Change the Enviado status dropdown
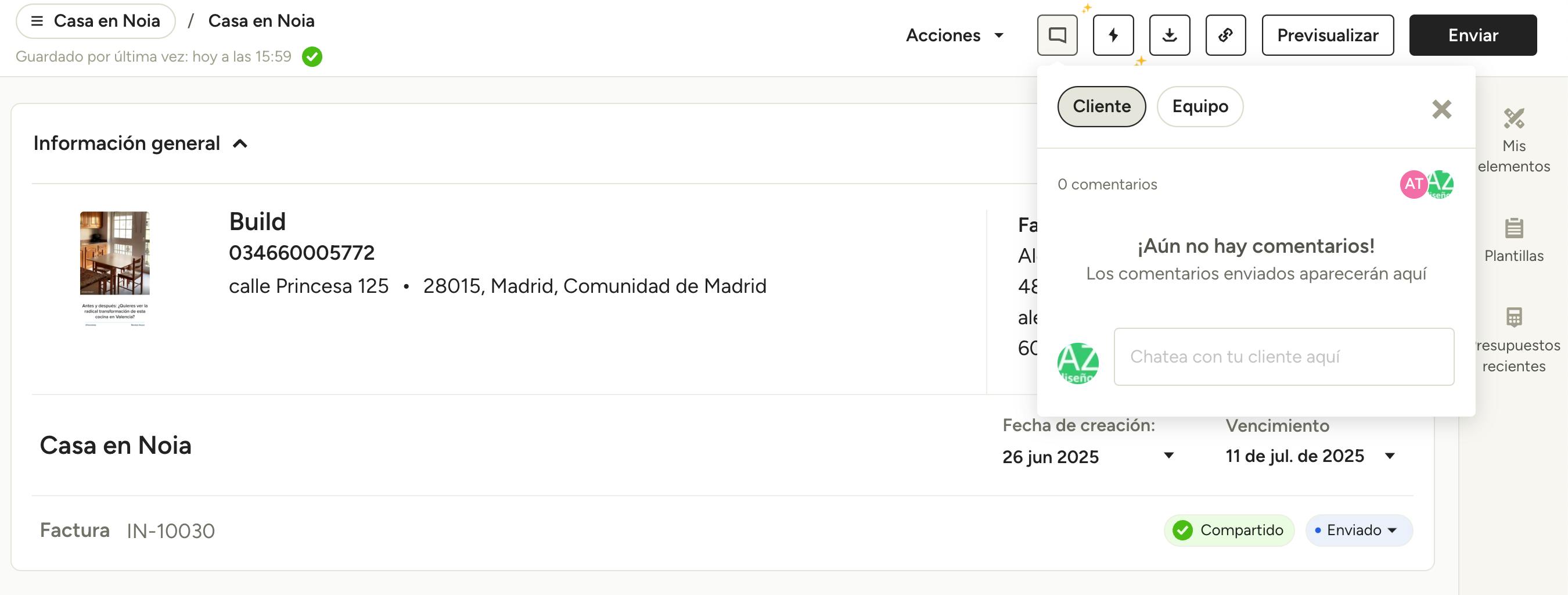This screenshot has width=1568, height=595. click(x=1358, y=531)
